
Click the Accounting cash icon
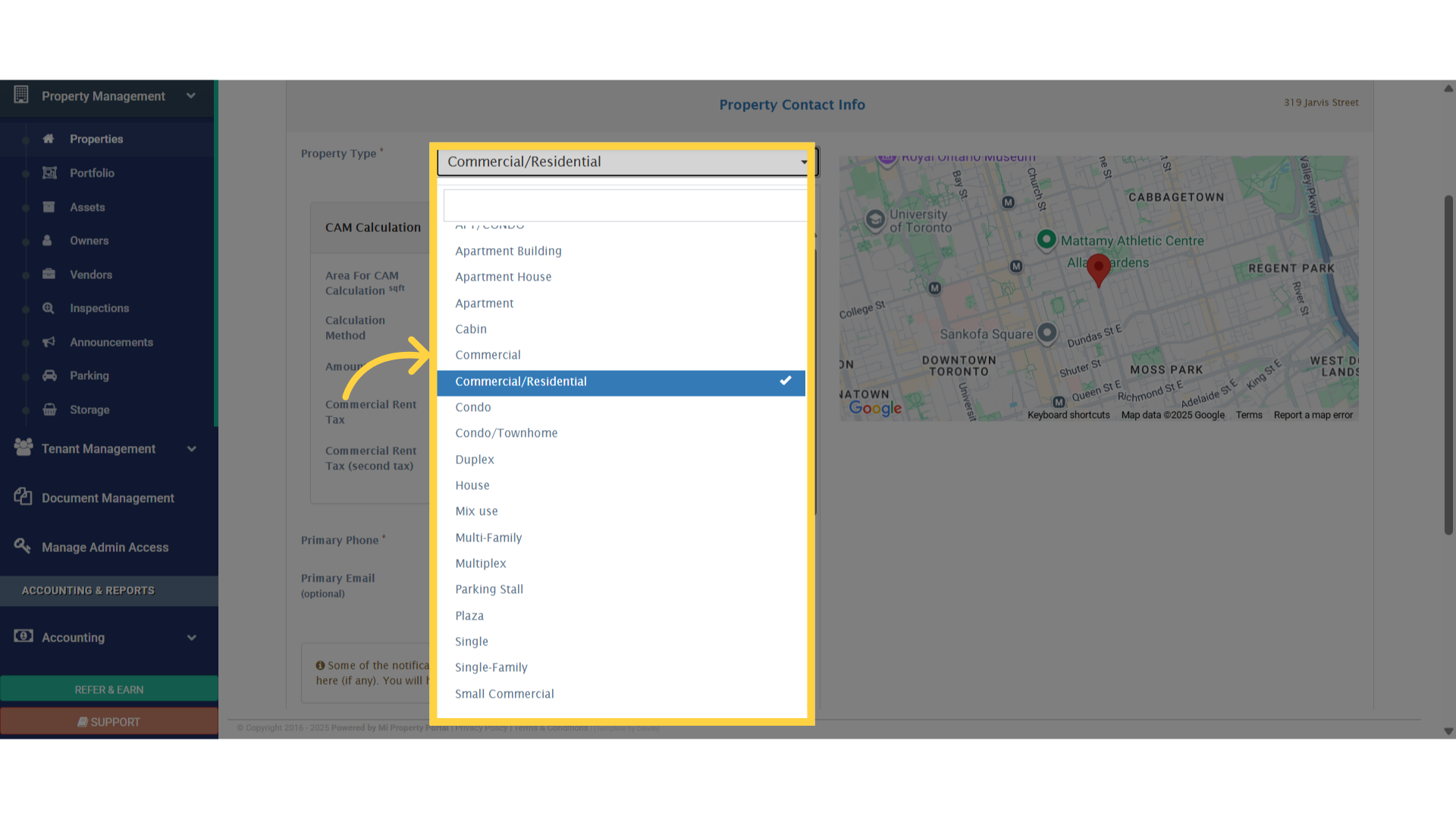tap(23, 637)
